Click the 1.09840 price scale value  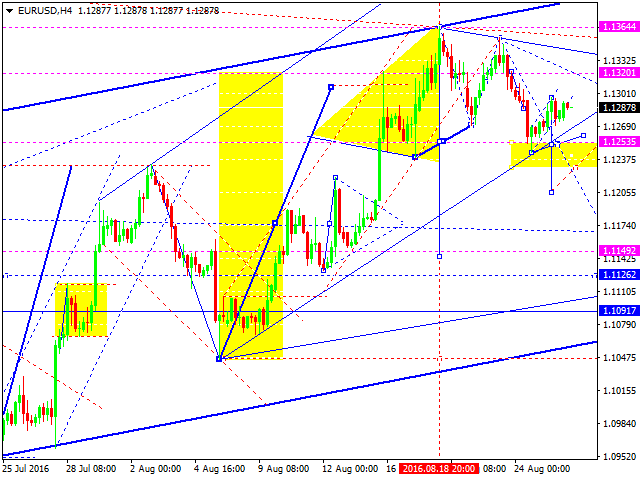click(620, 424)
